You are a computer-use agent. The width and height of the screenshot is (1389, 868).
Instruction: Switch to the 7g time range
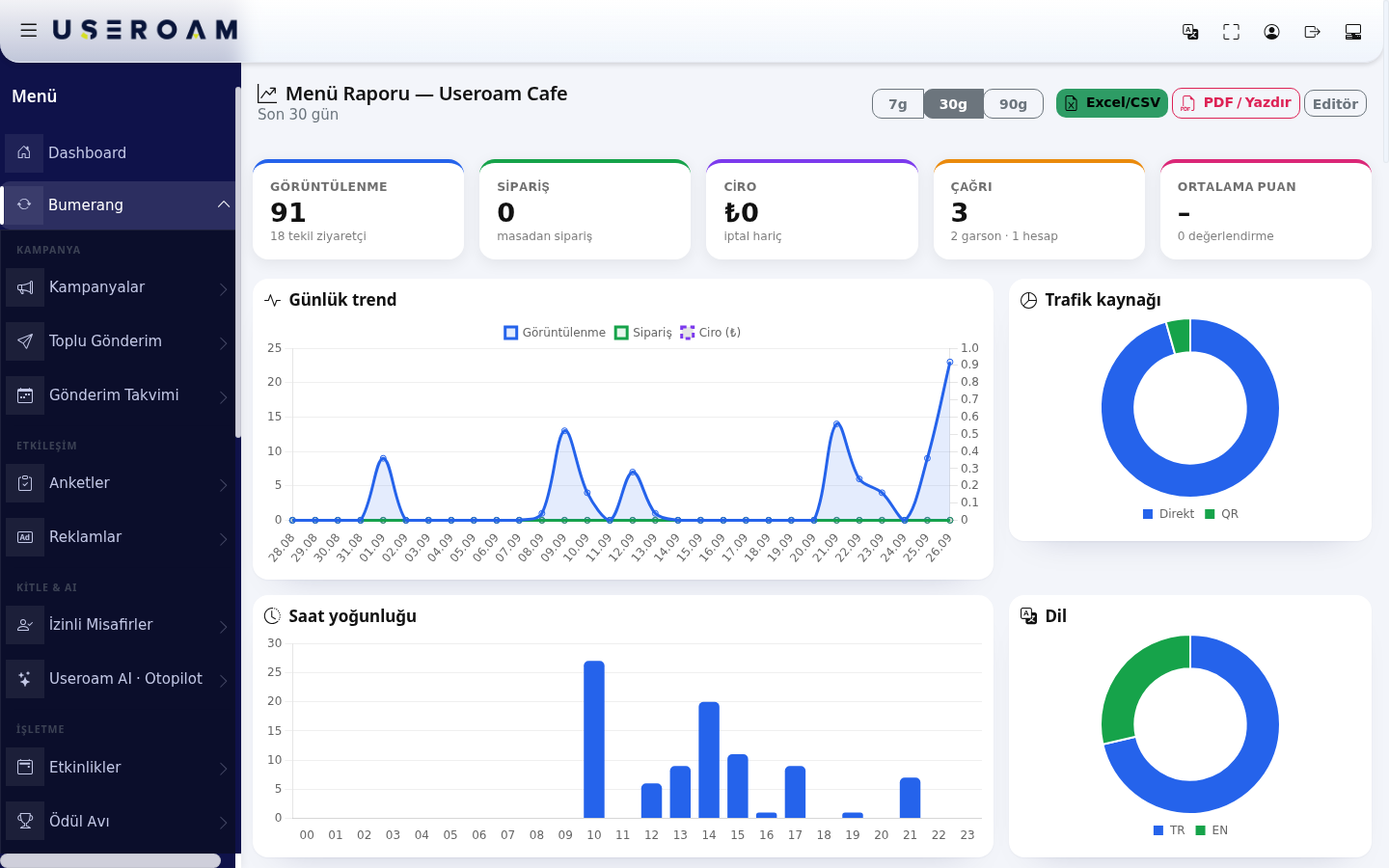[x=898, y=104]
